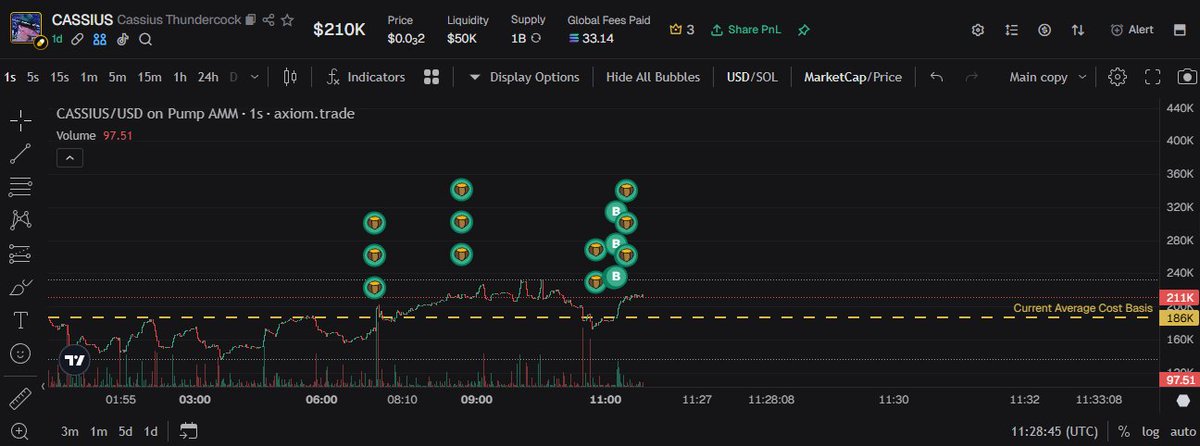Take a chart snapshot with camera icon

click(1186, 77)
